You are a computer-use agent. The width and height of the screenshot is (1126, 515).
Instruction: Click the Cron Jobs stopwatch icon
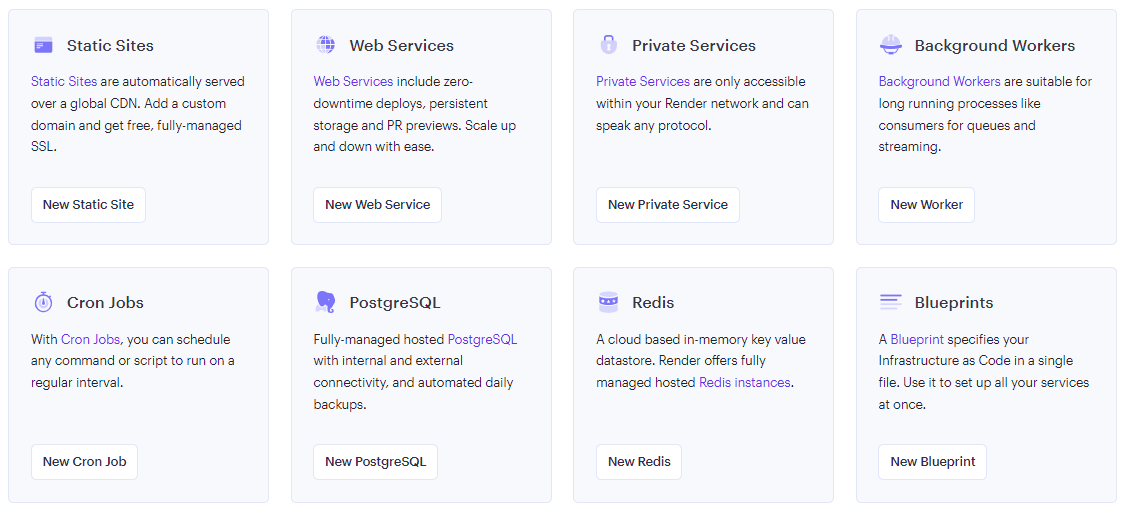(43, 302)
